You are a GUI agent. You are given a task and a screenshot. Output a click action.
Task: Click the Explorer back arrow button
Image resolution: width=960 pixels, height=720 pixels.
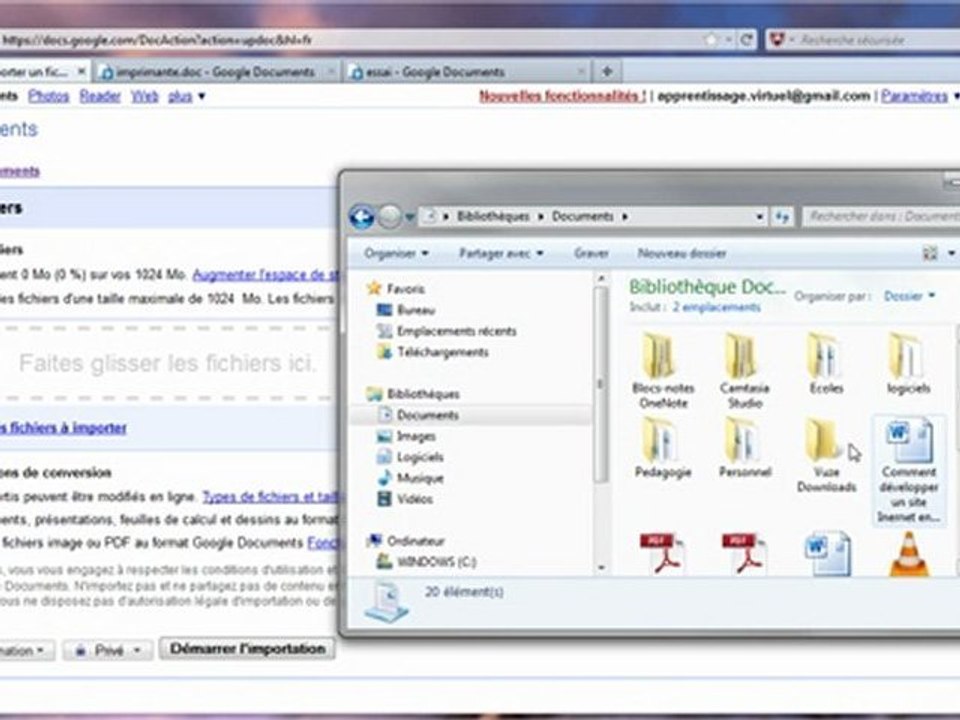coord(362,217)
